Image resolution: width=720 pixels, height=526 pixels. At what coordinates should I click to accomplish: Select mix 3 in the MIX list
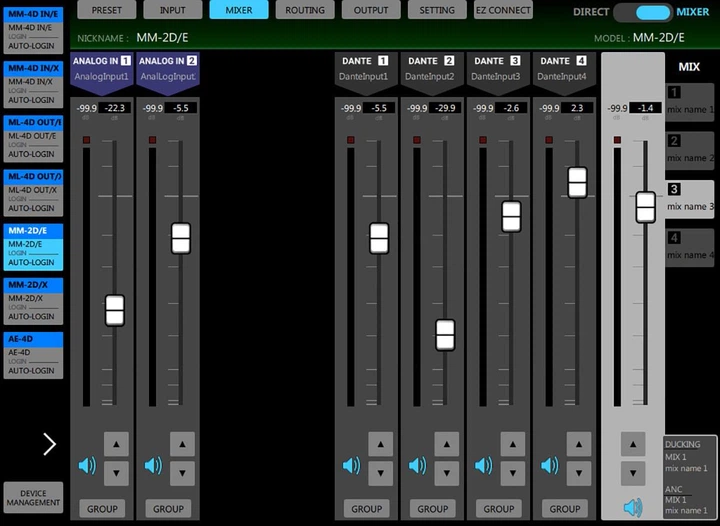689,198
